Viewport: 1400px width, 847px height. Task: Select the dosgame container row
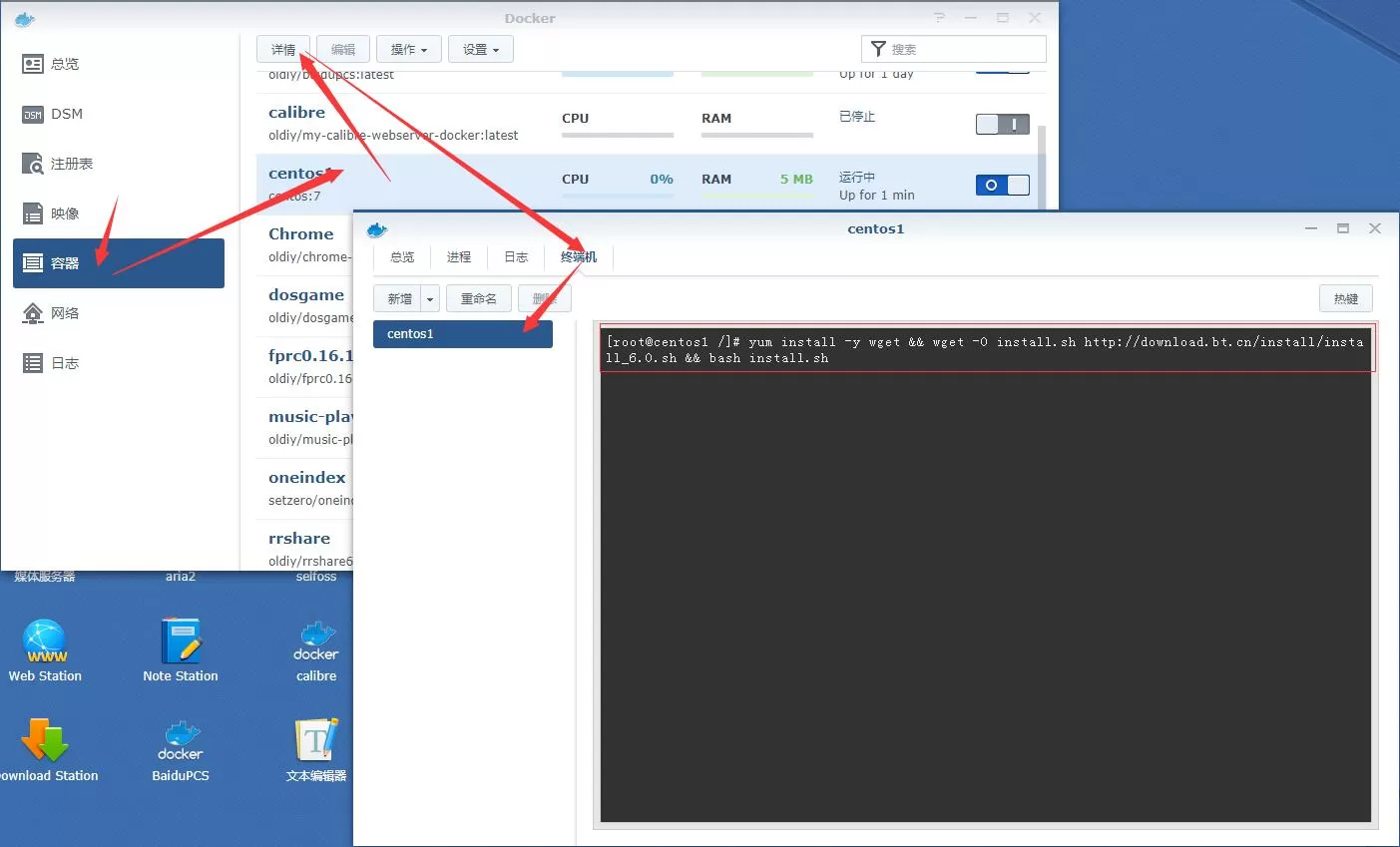click(x=304, y=305)
